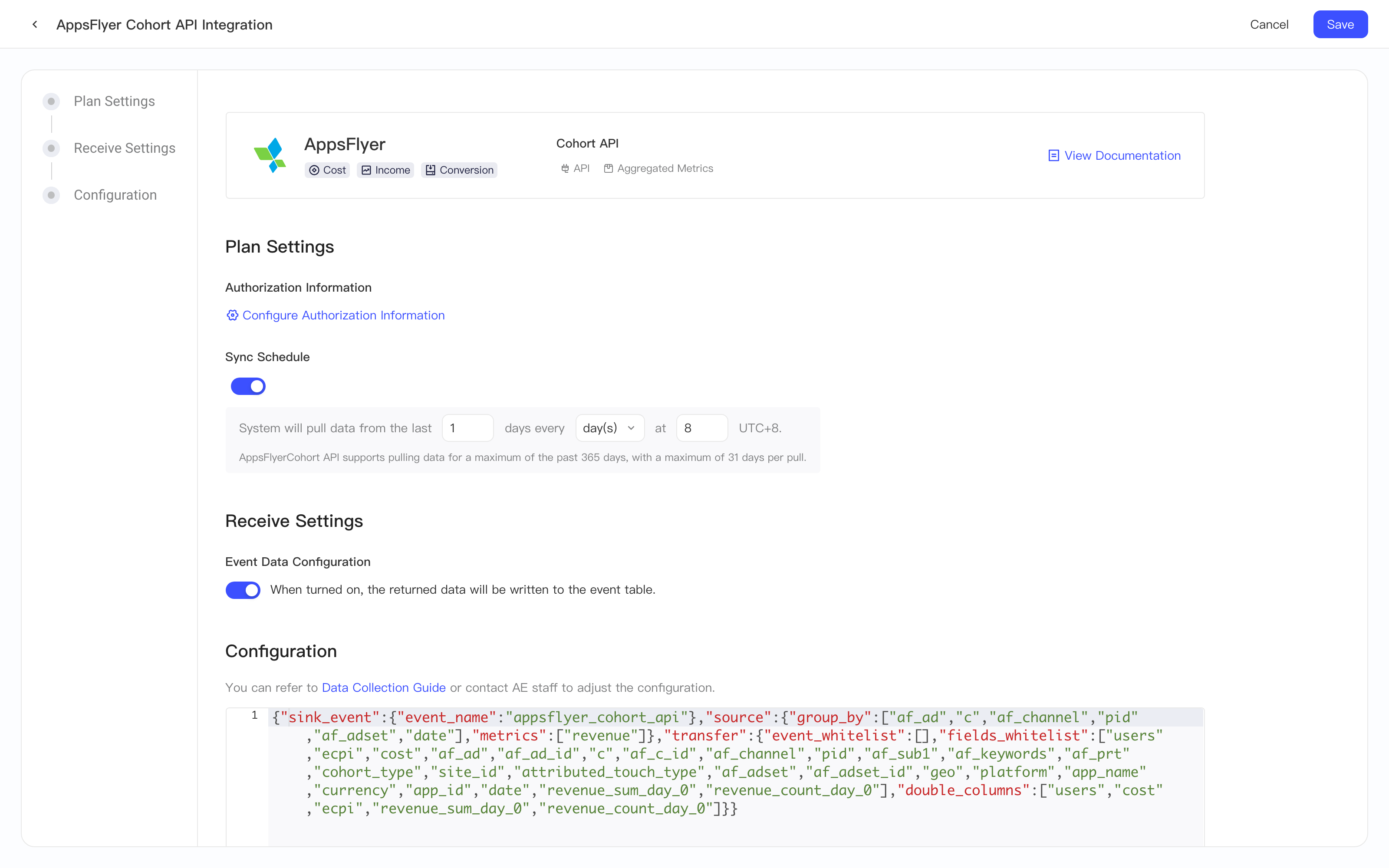Click the Aggregated Metrics icon
This screenshot has height=868, width=1389.
pos(609,168)
